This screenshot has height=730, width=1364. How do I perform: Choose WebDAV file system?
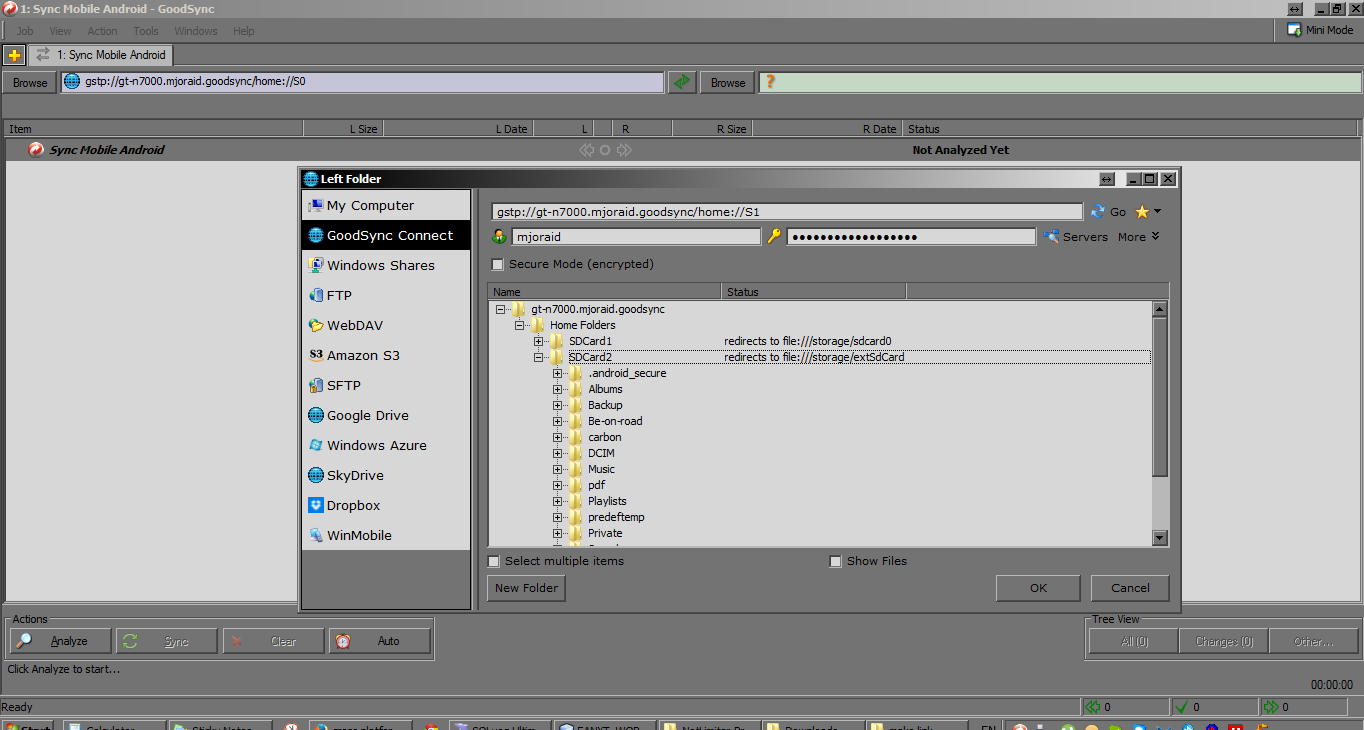385,325
